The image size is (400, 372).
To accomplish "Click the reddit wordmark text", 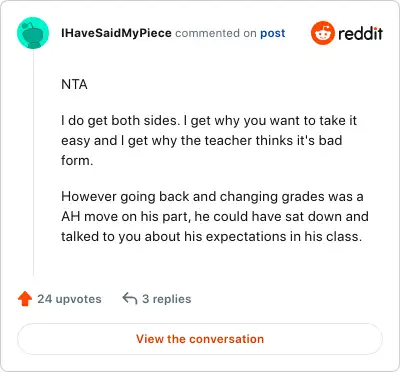I will point(360,33).
